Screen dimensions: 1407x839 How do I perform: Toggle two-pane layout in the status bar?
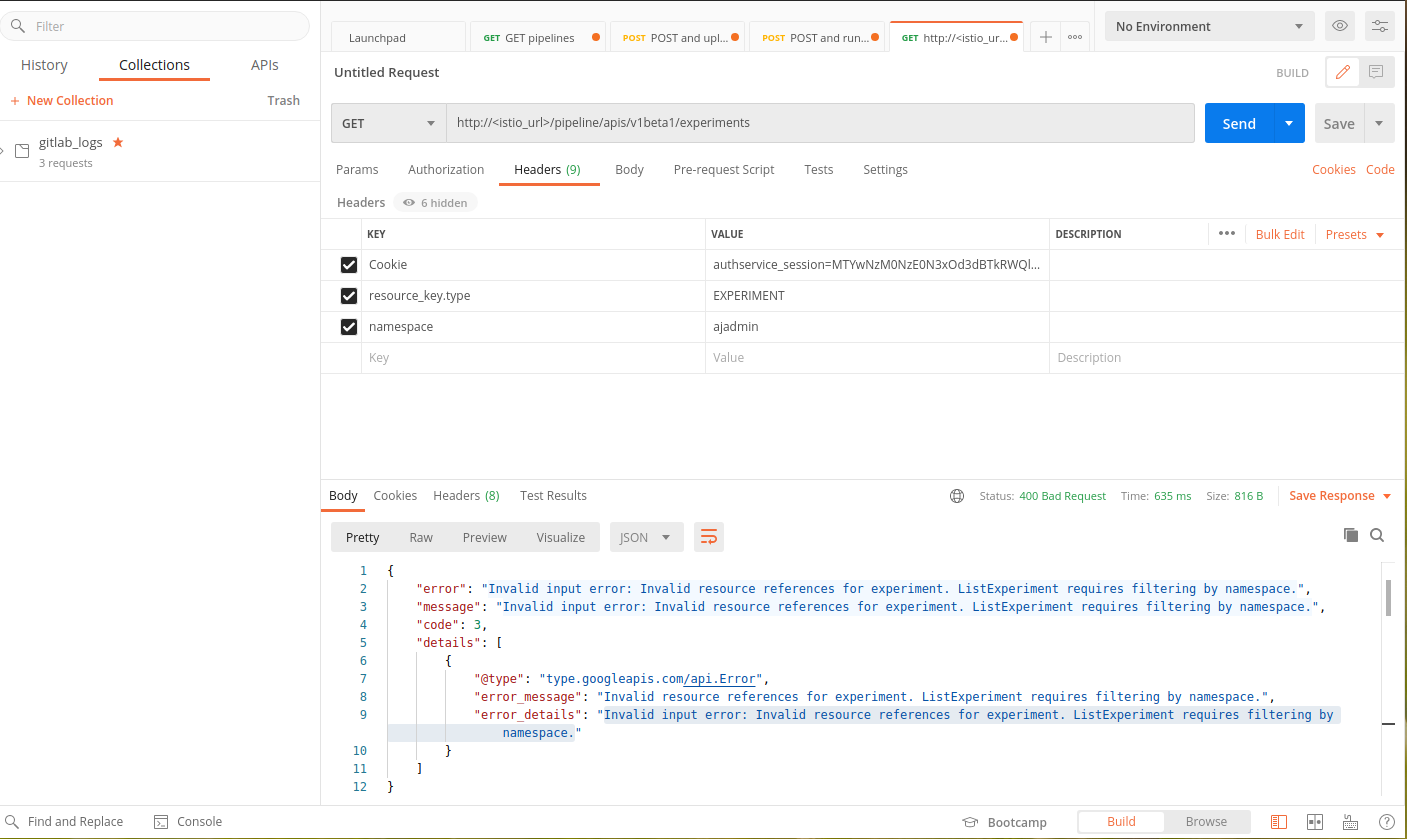pyautogui.click(x=1312, y=821)
